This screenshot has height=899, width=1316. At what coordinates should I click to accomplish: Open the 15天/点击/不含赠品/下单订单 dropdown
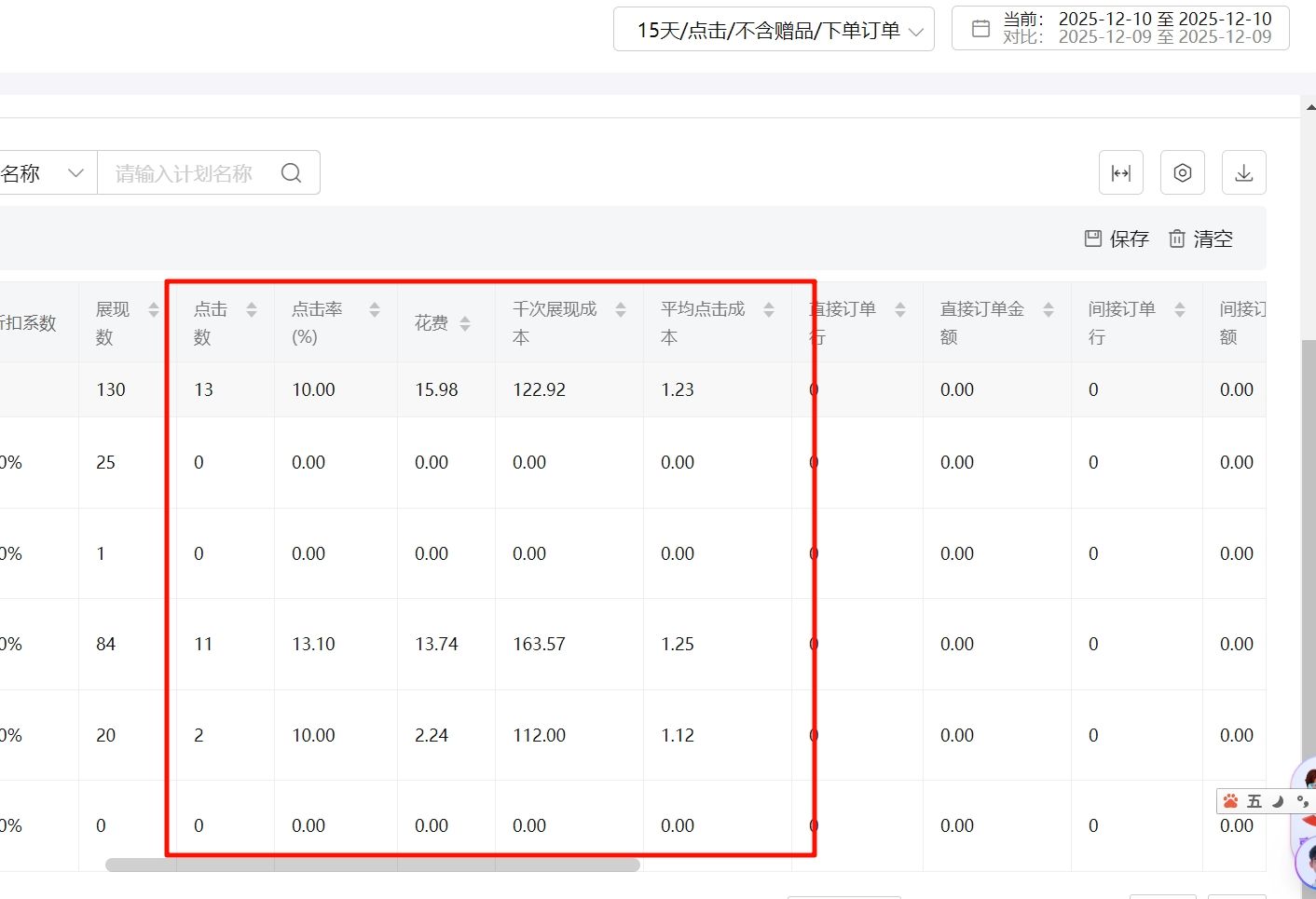coord(774,30)
